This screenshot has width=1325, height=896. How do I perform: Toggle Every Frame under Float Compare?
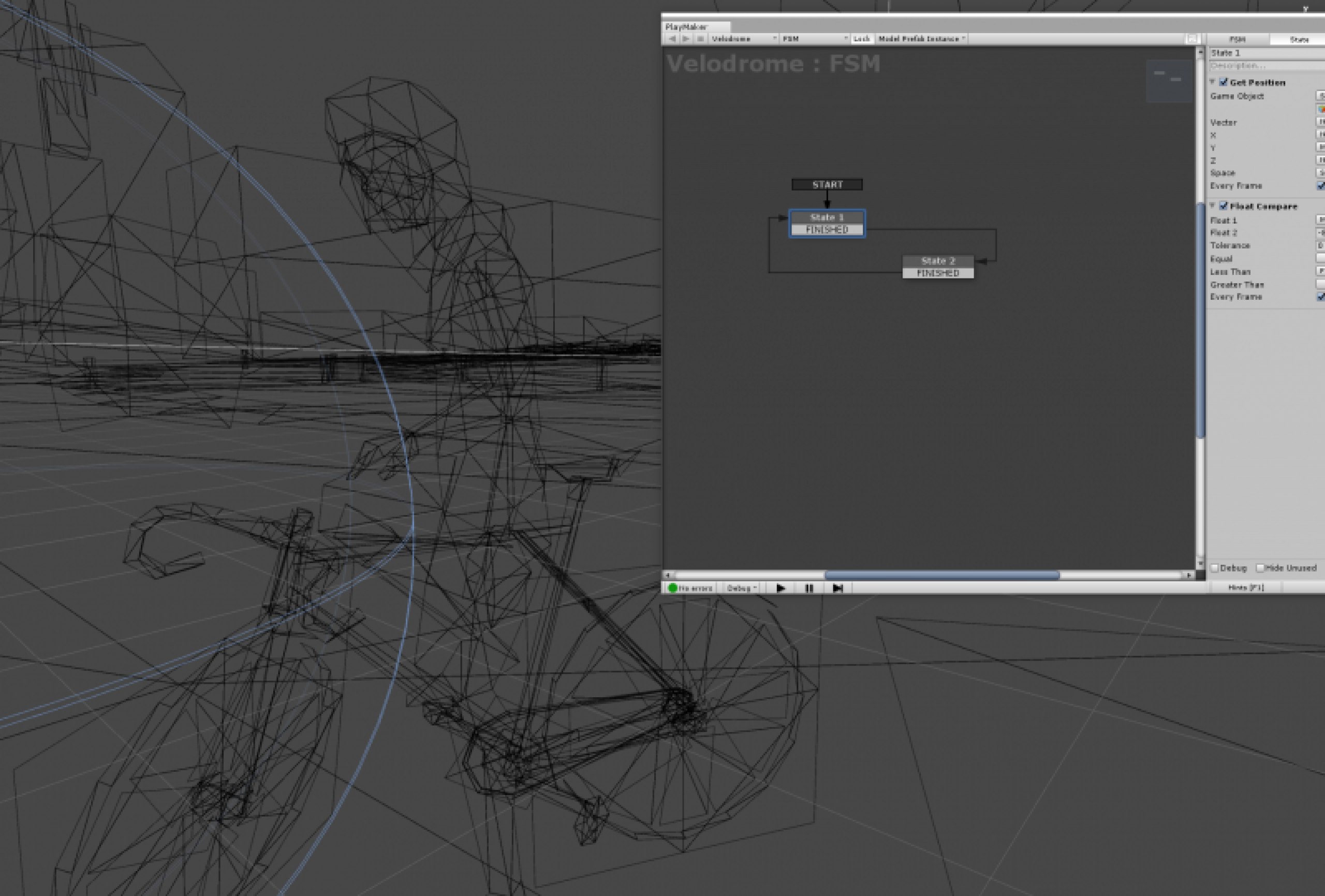1320,297
